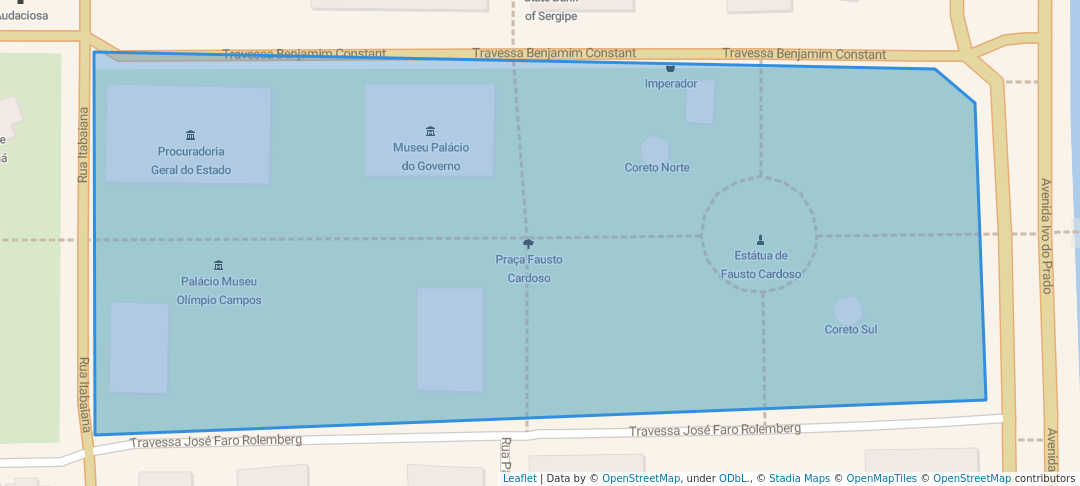This screenshot has width=1080, height=486.
Task: Click the Palácio Museu Olímpio Campos label
Action: (219, 291)
